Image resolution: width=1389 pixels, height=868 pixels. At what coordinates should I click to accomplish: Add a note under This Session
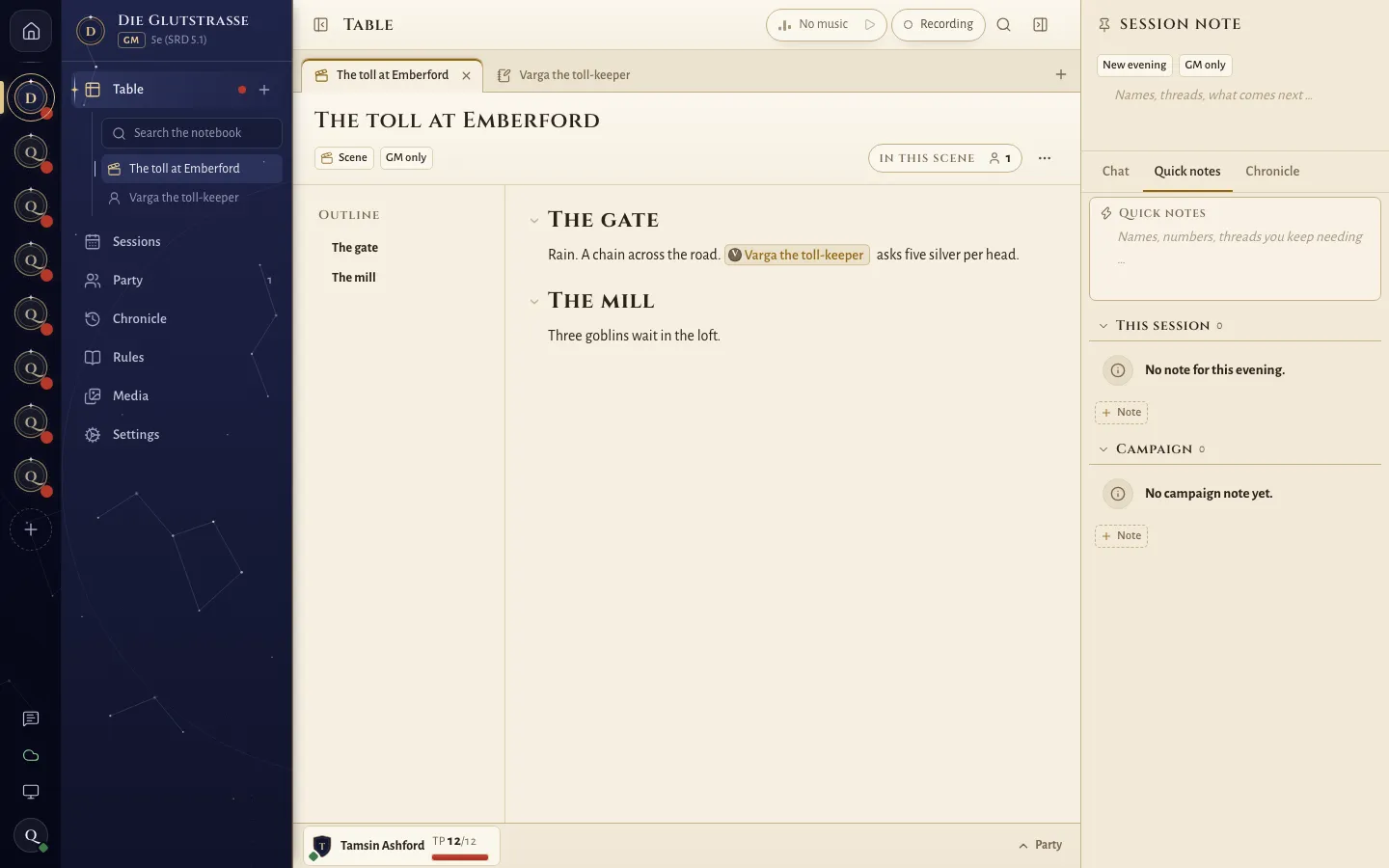1121,413
